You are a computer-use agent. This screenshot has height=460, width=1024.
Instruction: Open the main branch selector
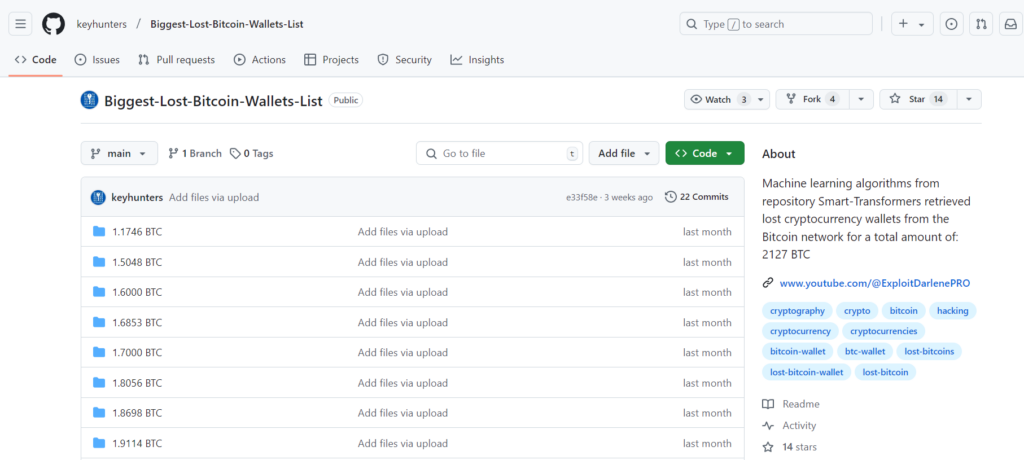click(x=120, y=154)
